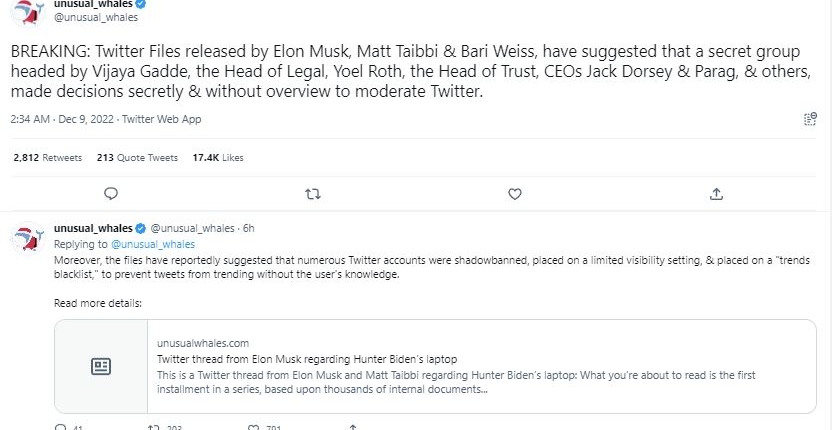Viewport: 832px width, 430px height.
Task: Click the article icon in the link card
Action: (x=100, y=366)
